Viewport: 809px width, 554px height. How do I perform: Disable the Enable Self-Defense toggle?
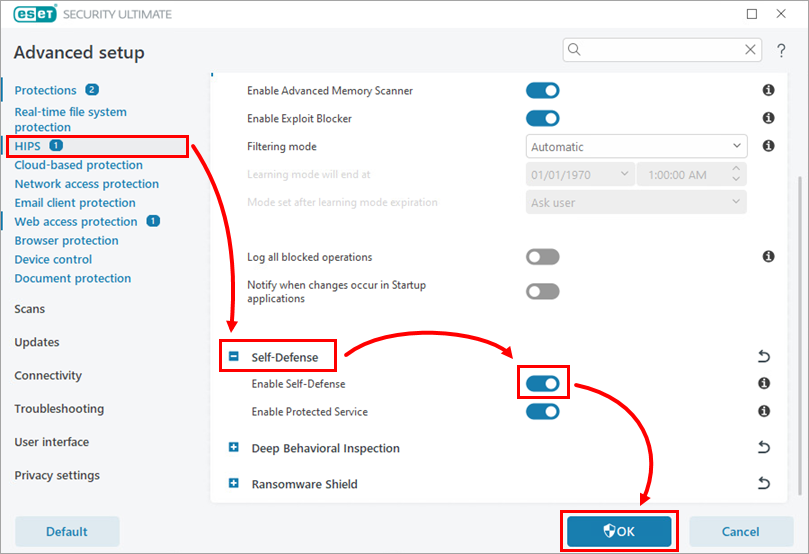tap(543, 384)
